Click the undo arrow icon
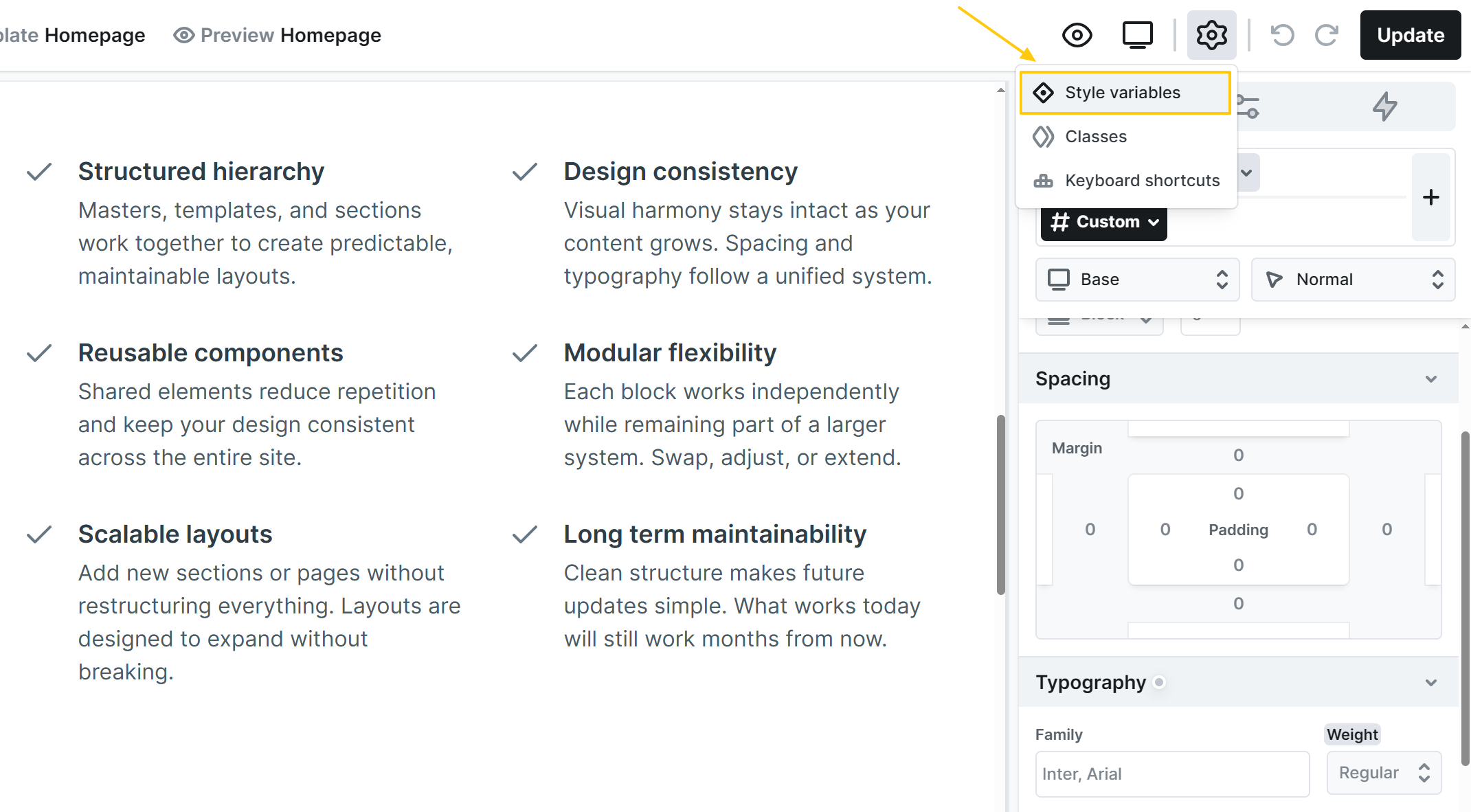The width and height of the screenshot is (1471, 812). 1282,35
